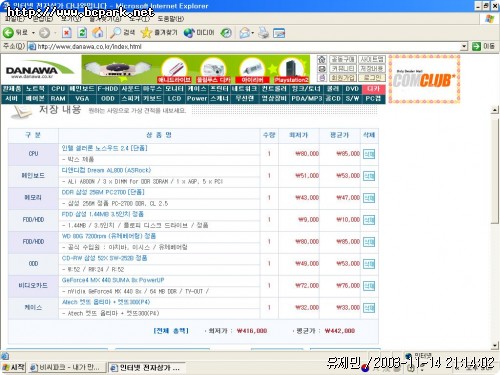Click the 커뮤니티 button
The image size is (500, 375).
coord(343,69)
